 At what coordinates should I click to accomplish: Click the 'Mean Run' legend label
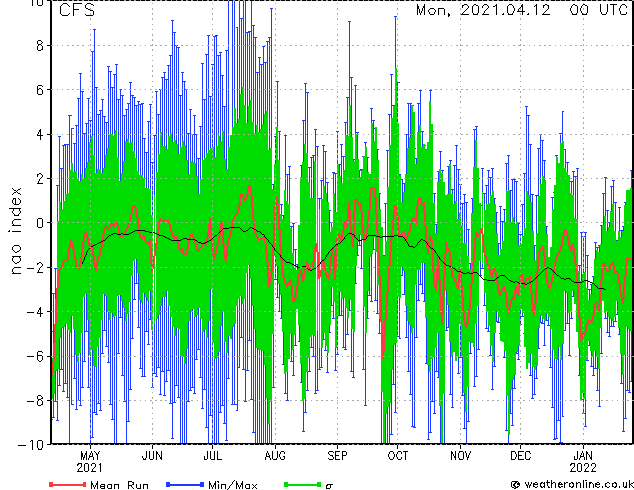tap(119, 485)
